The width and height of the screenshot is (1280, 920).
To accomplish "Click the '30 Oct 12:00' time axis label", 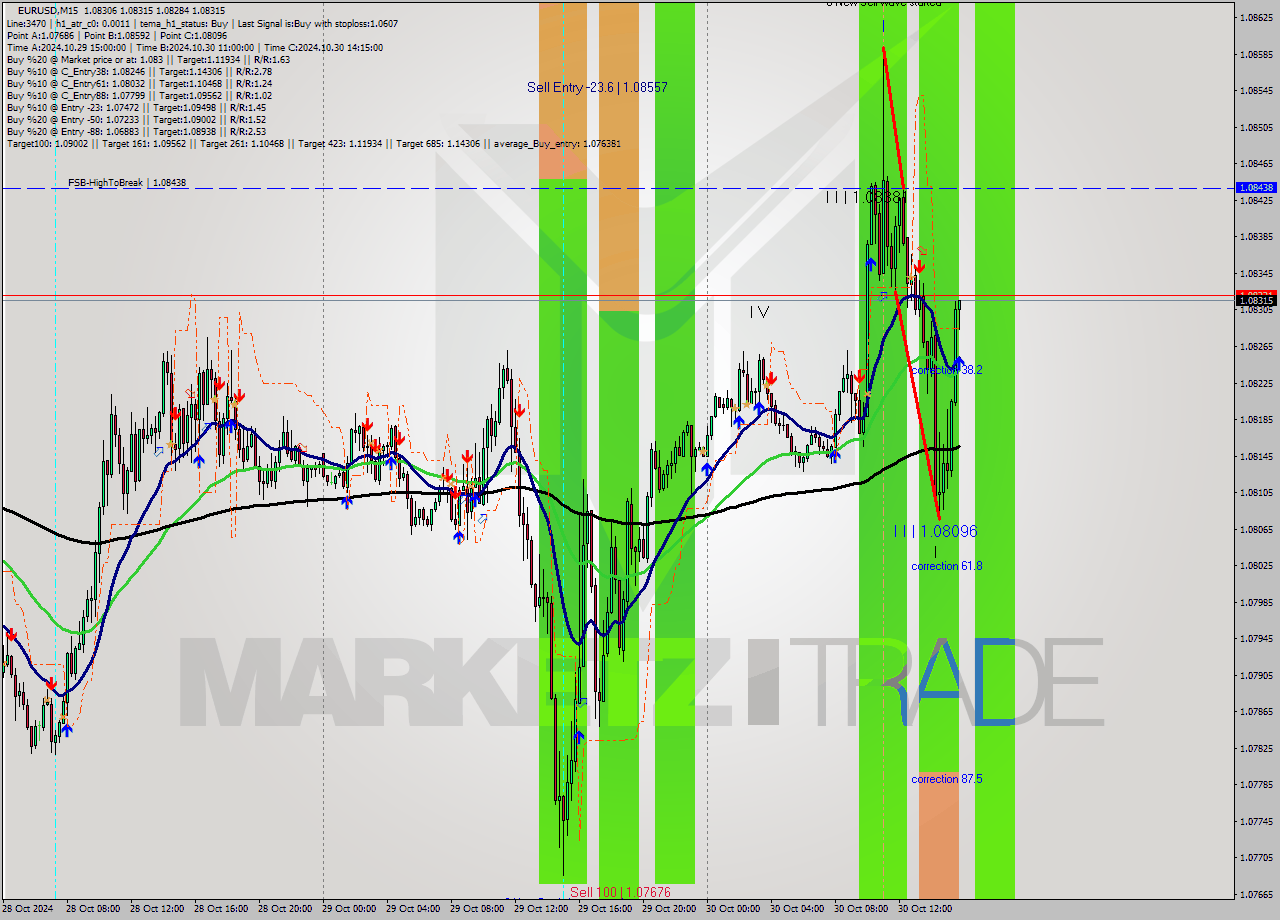I will pos(924,909).
